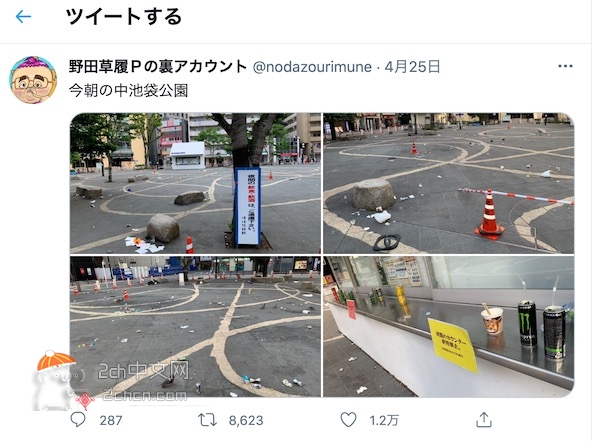Click the 287 reply count

pos(111,421)
